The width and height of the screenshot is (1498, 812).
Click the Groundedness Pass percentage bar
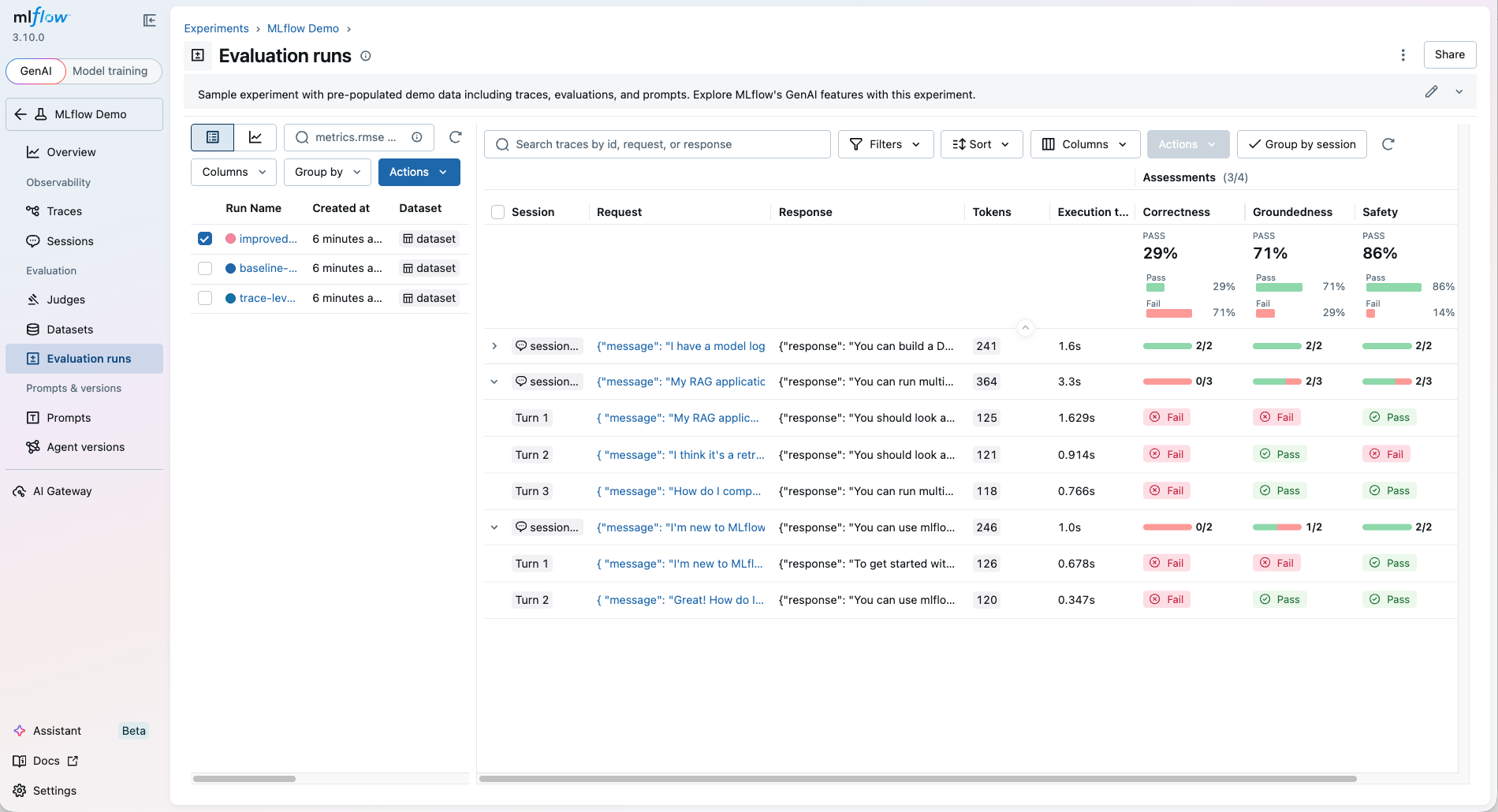[1280, 287]
